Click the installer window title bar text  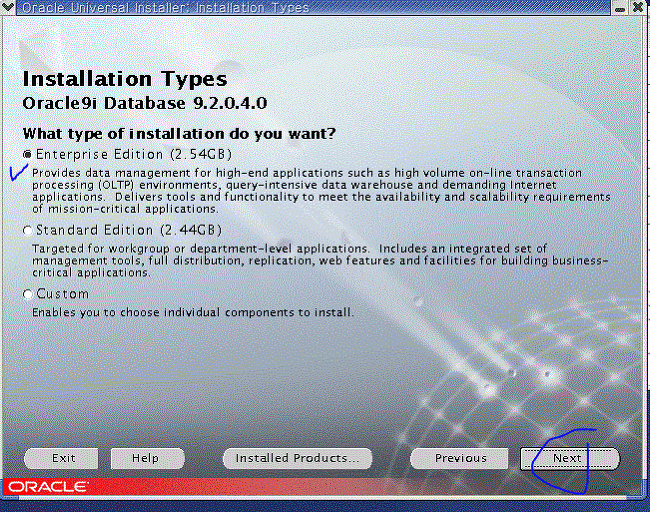[165, 7]
